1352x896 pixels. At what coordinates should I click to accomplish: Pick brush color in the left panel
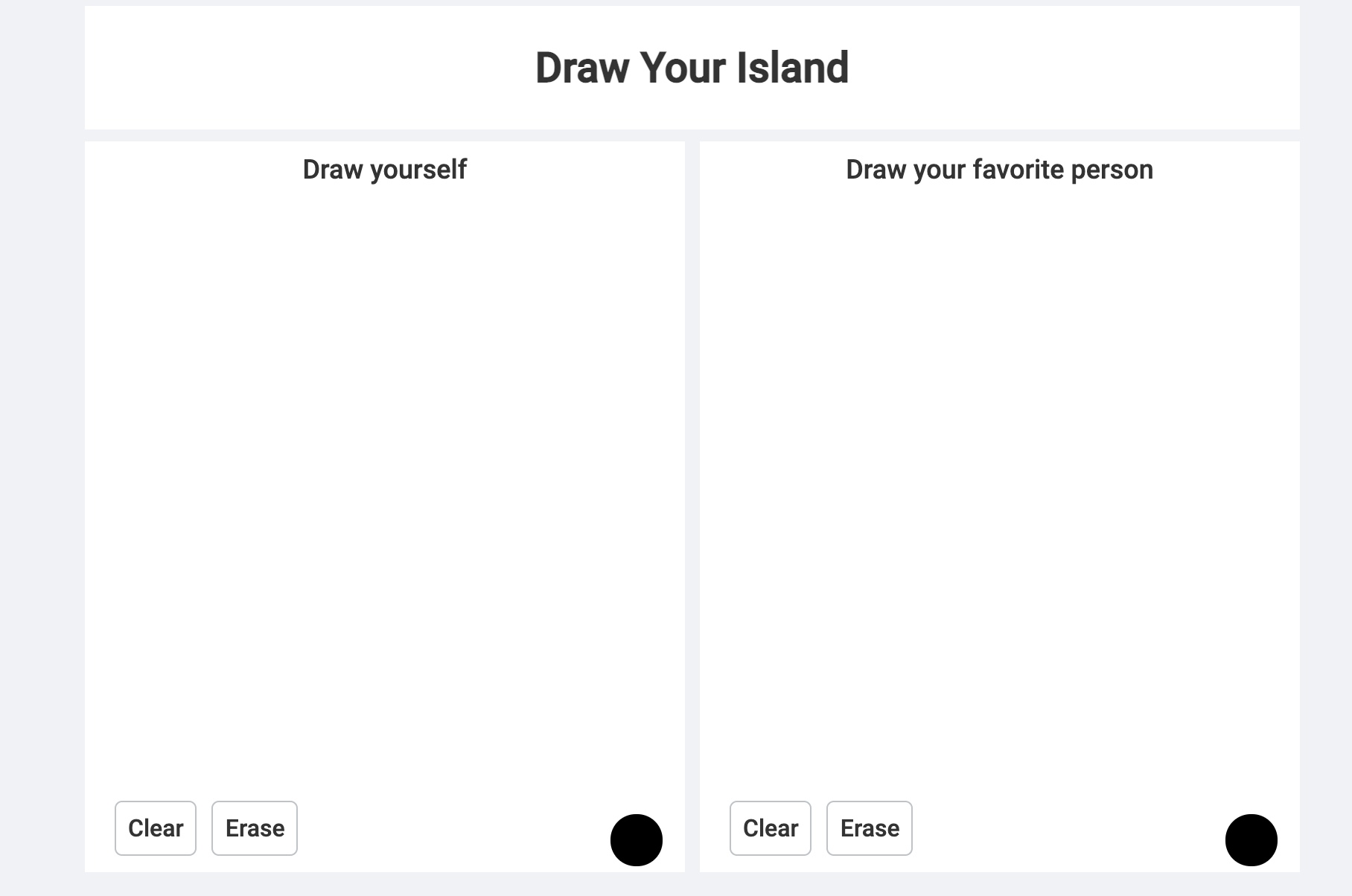(x=637, y=840)
